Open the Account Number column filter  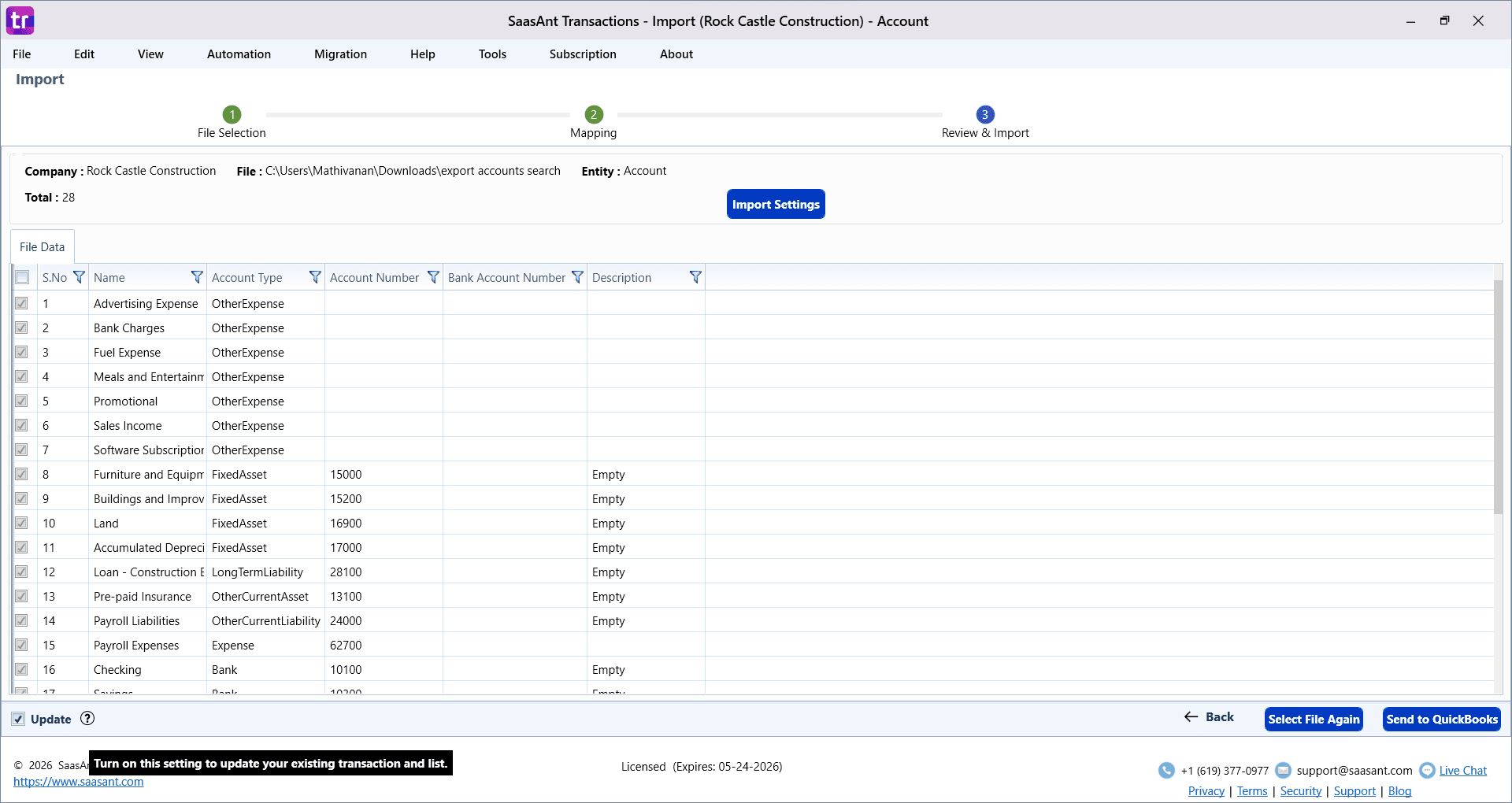pos(433,277)
